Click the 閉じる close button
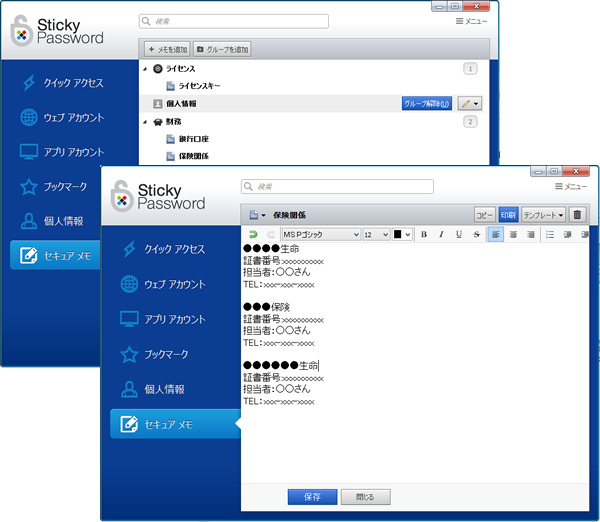Image resolution: width=600 pixels, height=522 pixels. click(365, 497)
